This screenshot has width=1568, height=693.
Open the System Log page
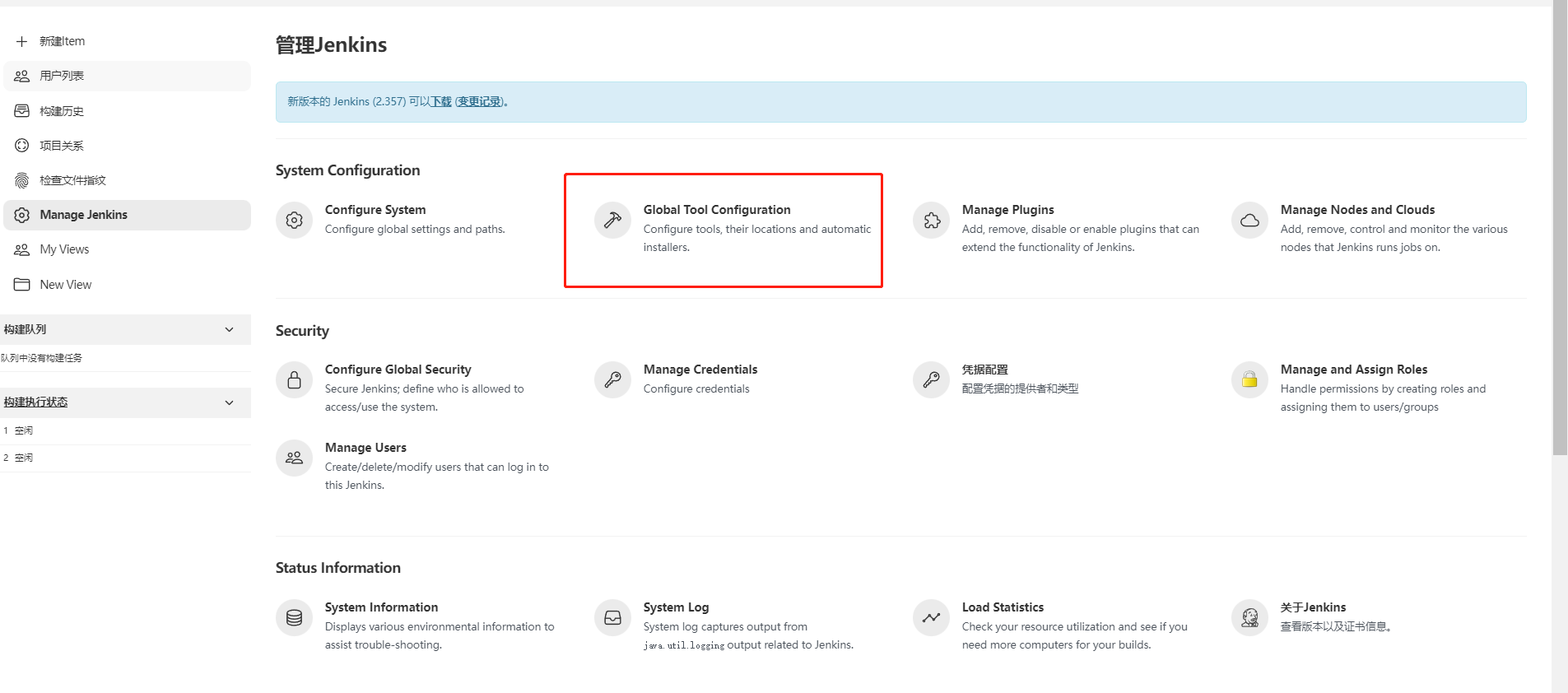676,607
